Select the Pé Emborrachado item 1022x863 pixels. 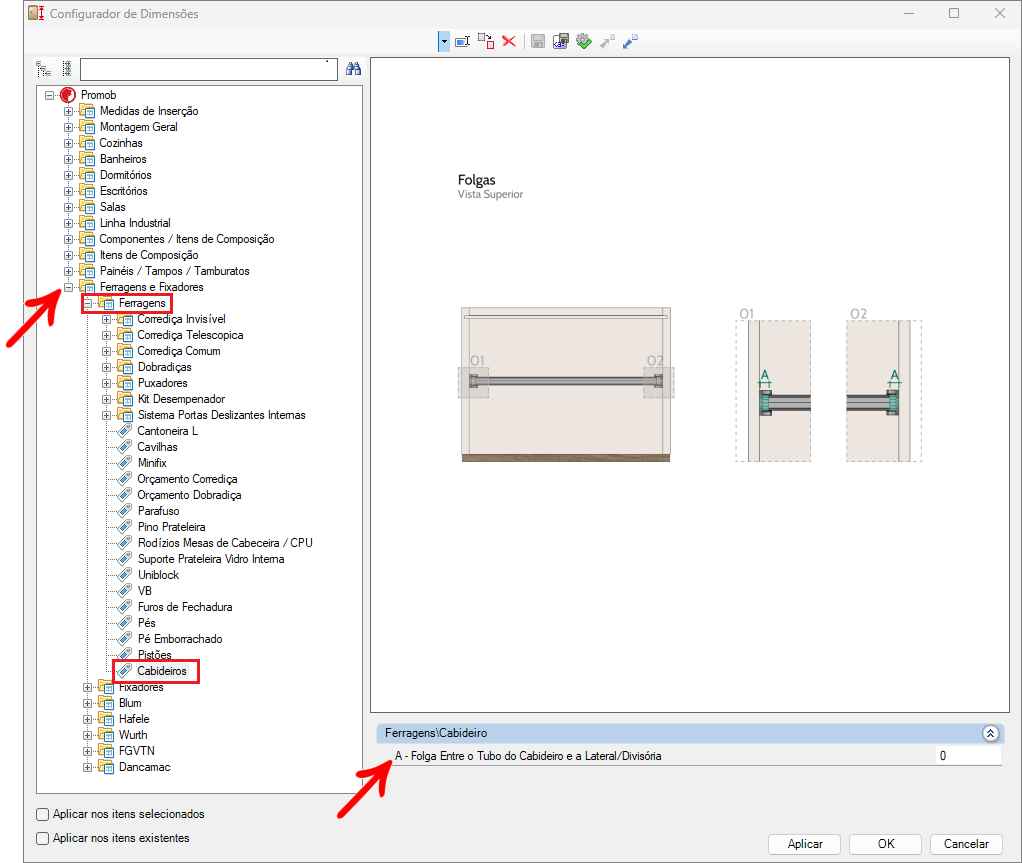tap(180, 639)
